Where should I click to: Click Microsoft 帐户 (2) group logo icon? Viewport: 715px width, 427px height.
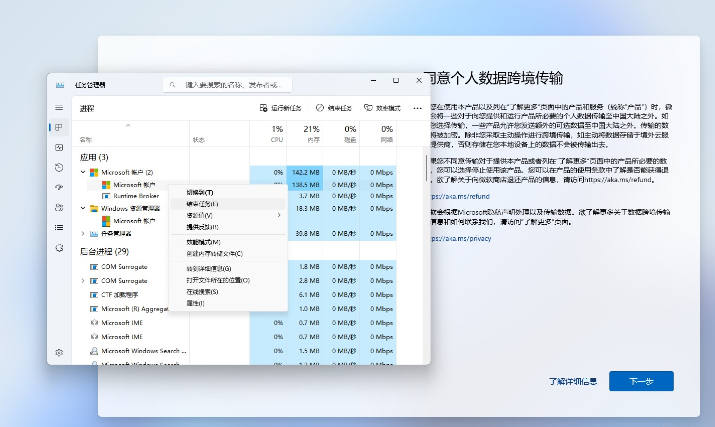click(x=94, y=172)
